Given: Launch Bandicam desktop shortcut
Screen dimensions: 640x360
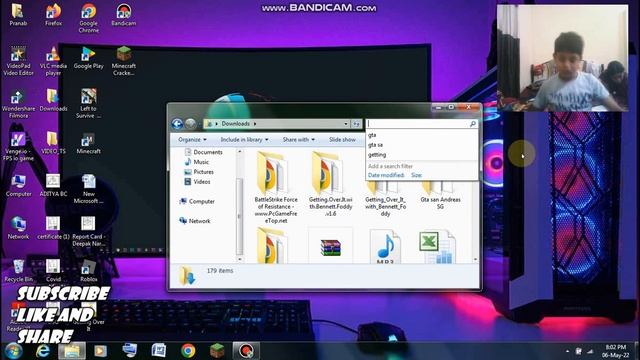Looking at the screenshot, I should point(124,15).
